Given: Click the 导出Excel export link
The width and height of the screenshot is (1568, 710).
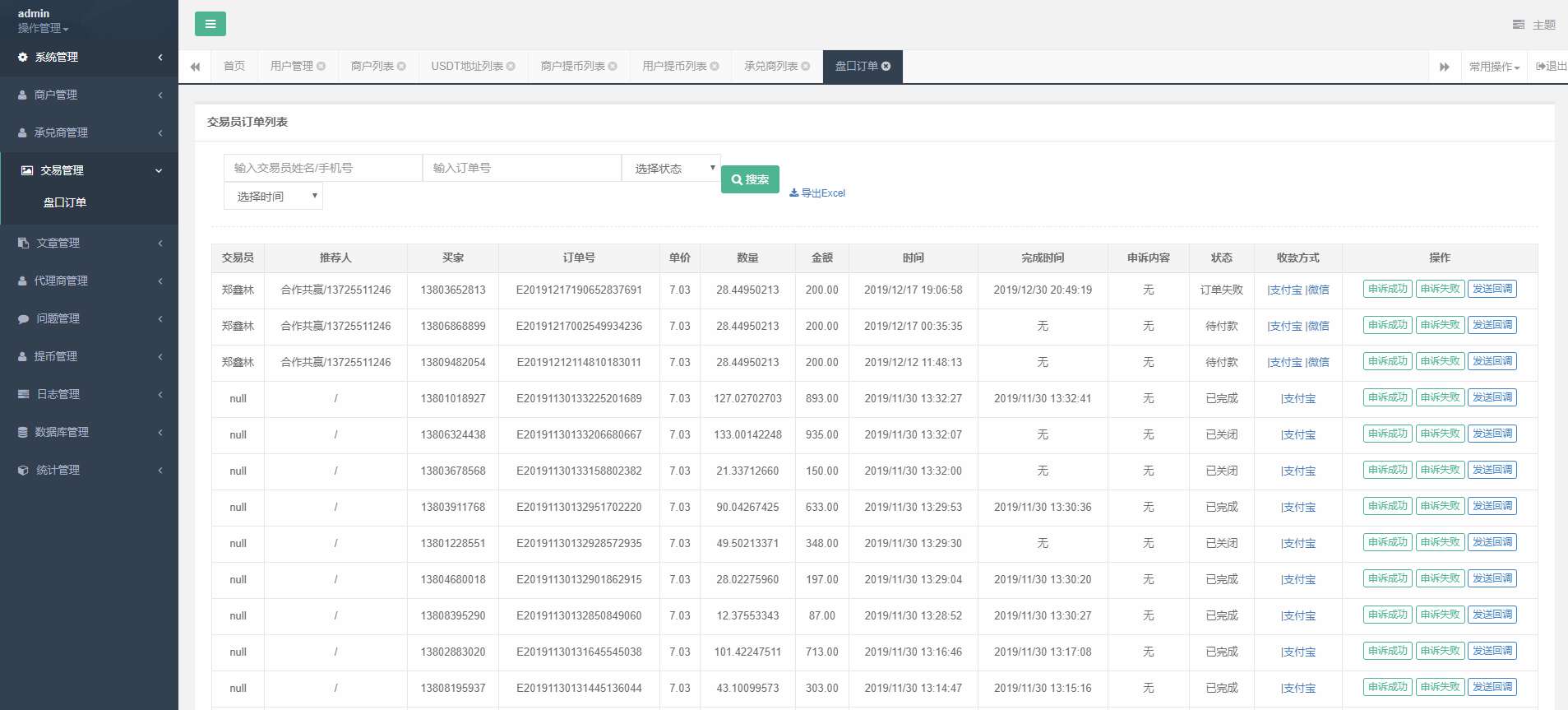Looking at the screenshot, I should [817, 193].
